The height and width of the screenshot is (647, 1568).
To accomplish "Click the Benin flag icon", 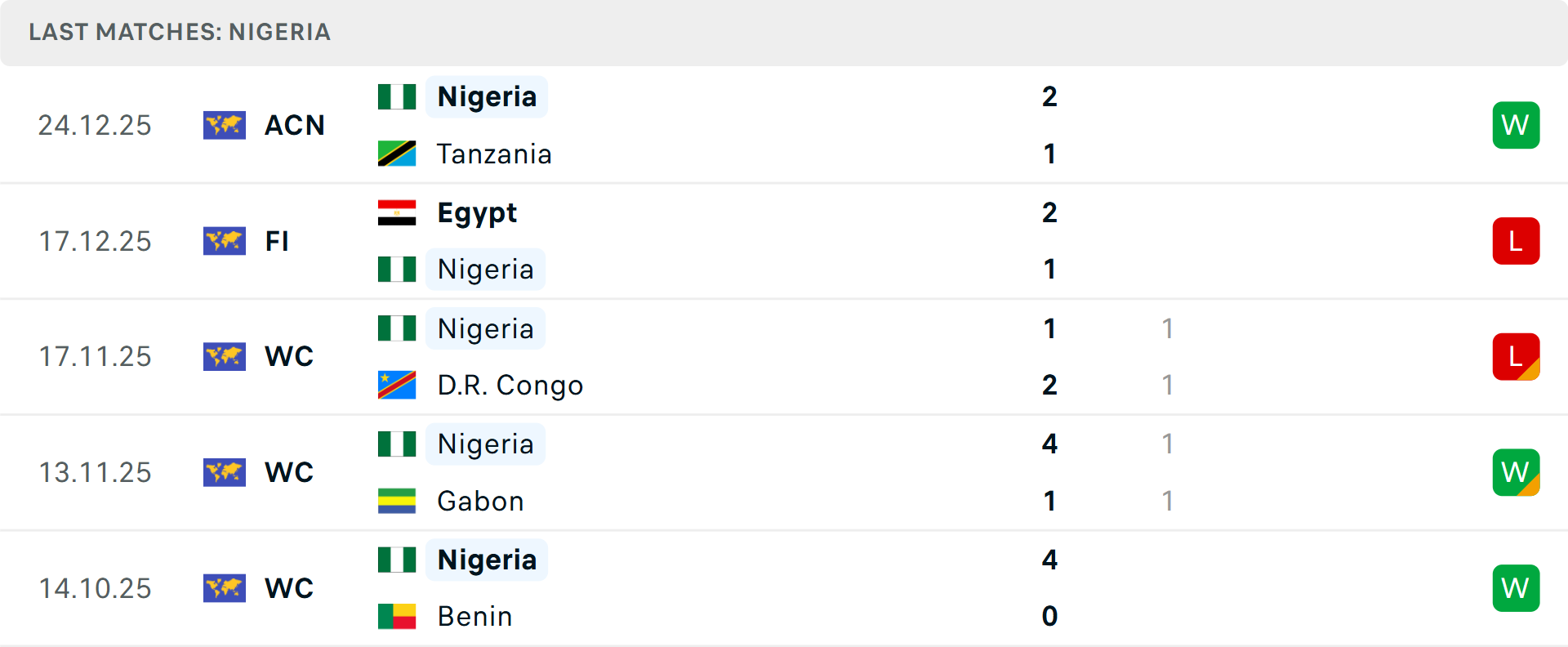I will coord(397,616).
